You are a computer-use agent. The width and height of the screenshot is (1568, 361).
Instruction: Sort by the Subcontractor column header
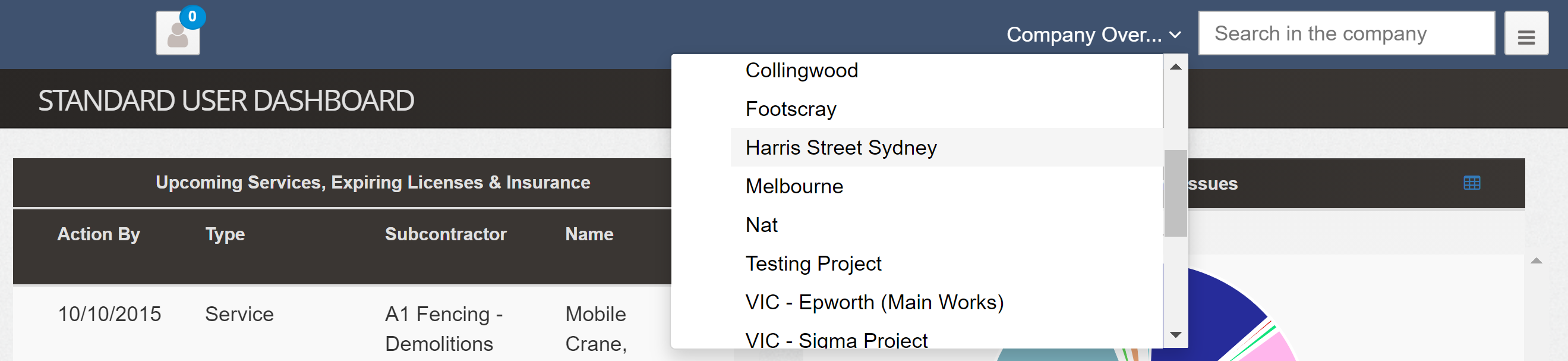446,234
